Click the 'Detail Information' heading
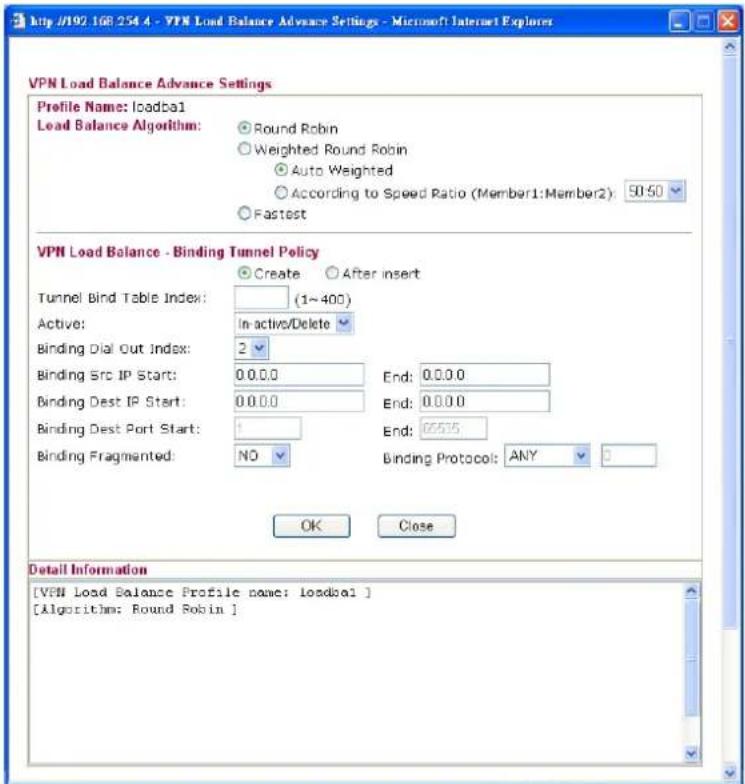745x784 pixels. pos(88,570)
